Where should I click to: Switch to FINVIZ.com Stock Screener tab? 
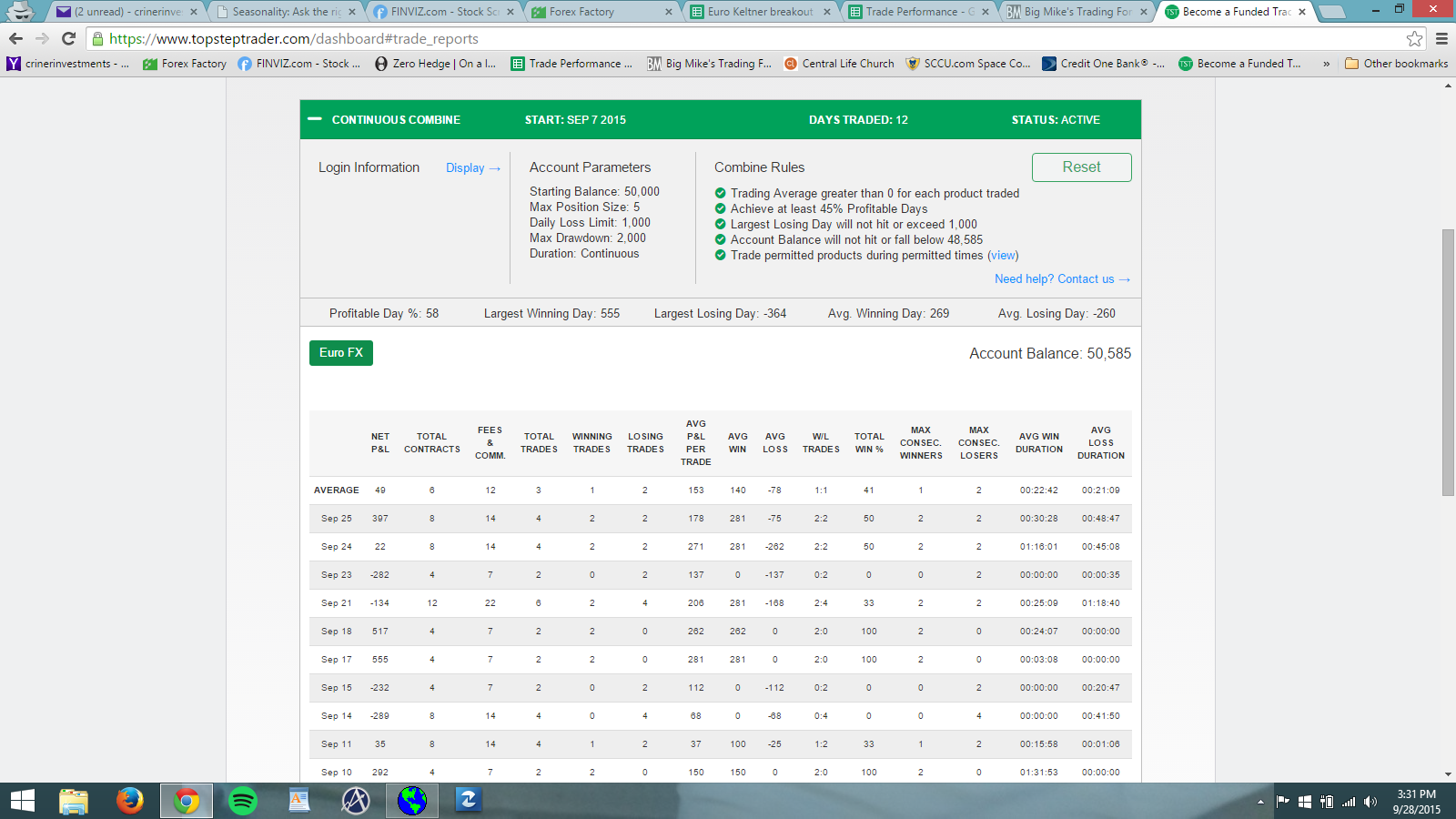[x=444, y=12]
